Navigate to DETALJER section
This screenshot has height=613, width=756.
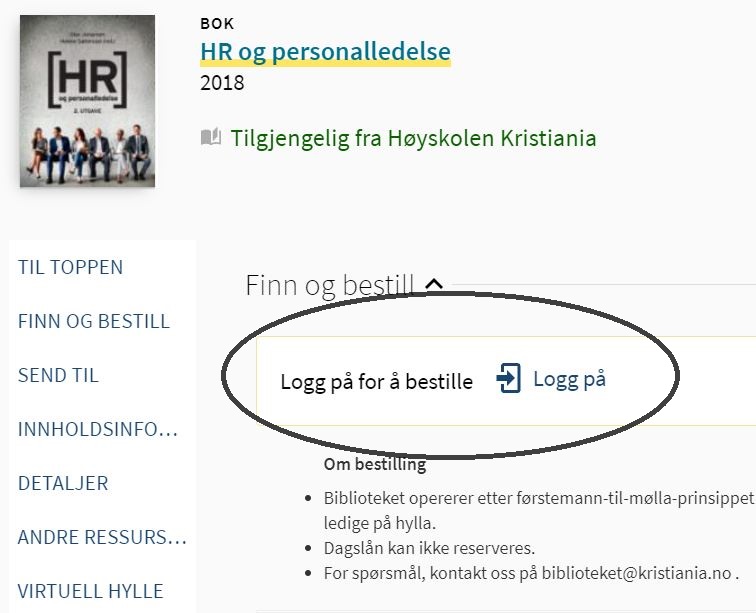pos(63,483)
